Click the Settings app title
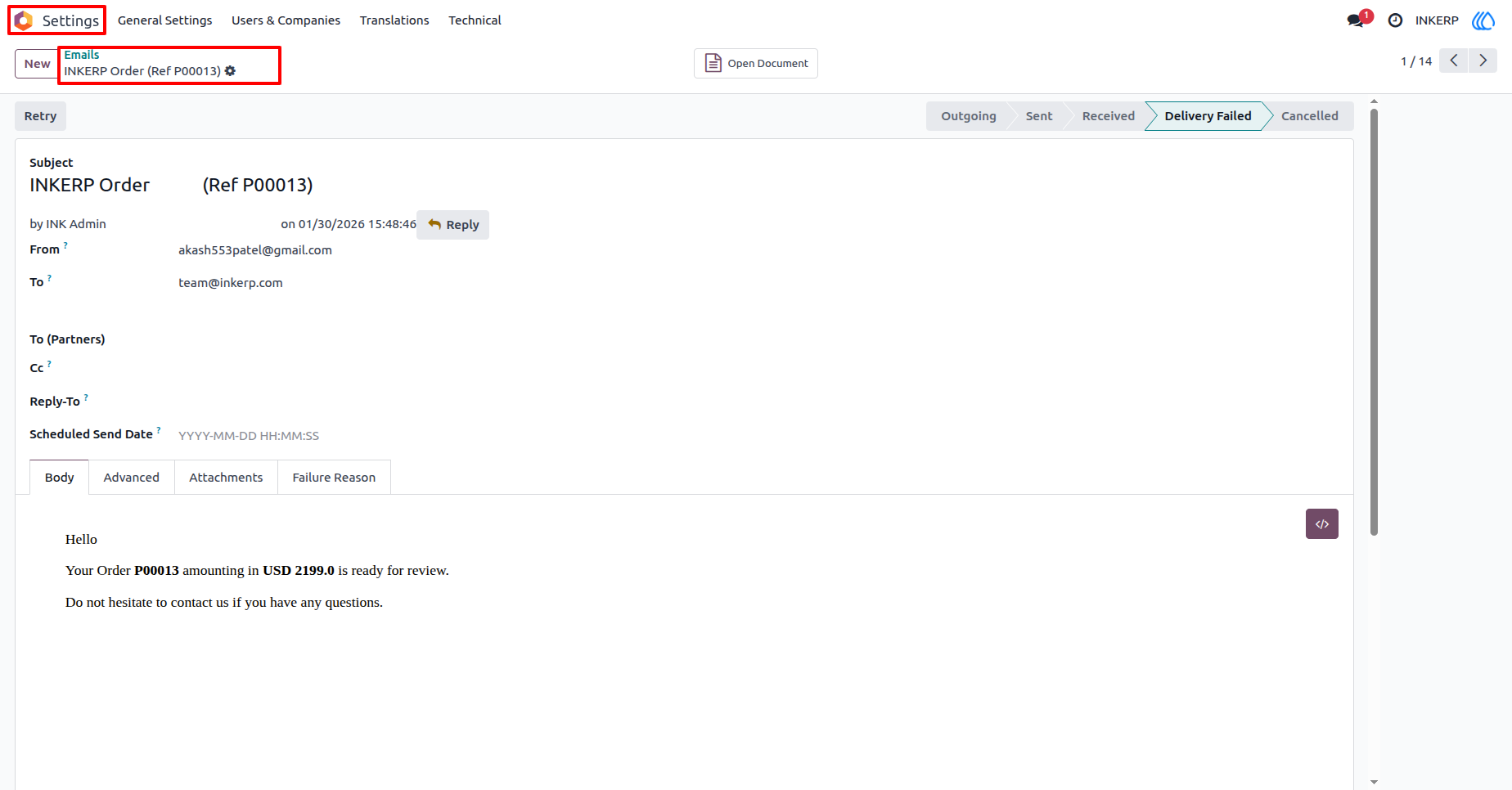 [70, 20]
